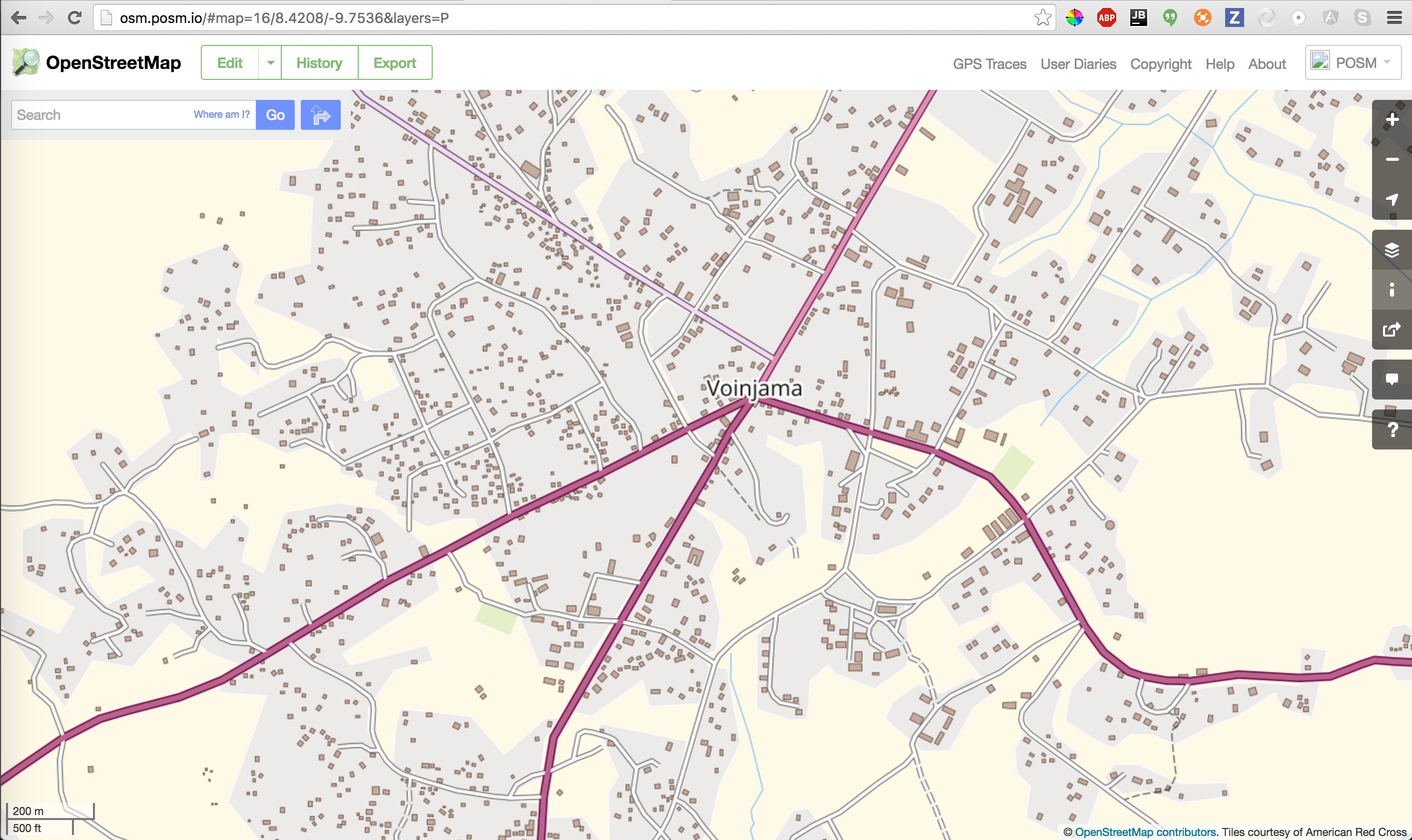Click the Query features question mark
Screen dimensions: 1412x840
tap(1392, 429)
